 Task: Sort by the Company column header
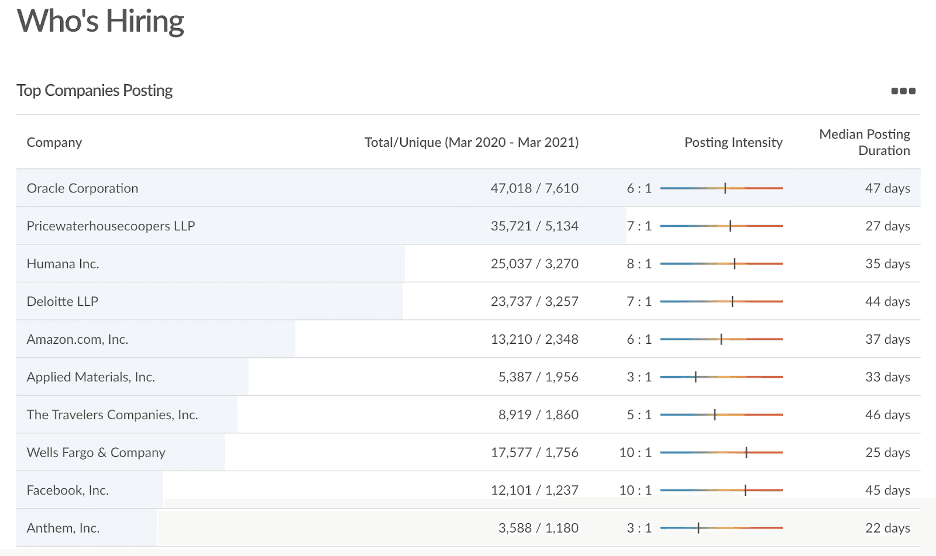[x=54, y=142]
